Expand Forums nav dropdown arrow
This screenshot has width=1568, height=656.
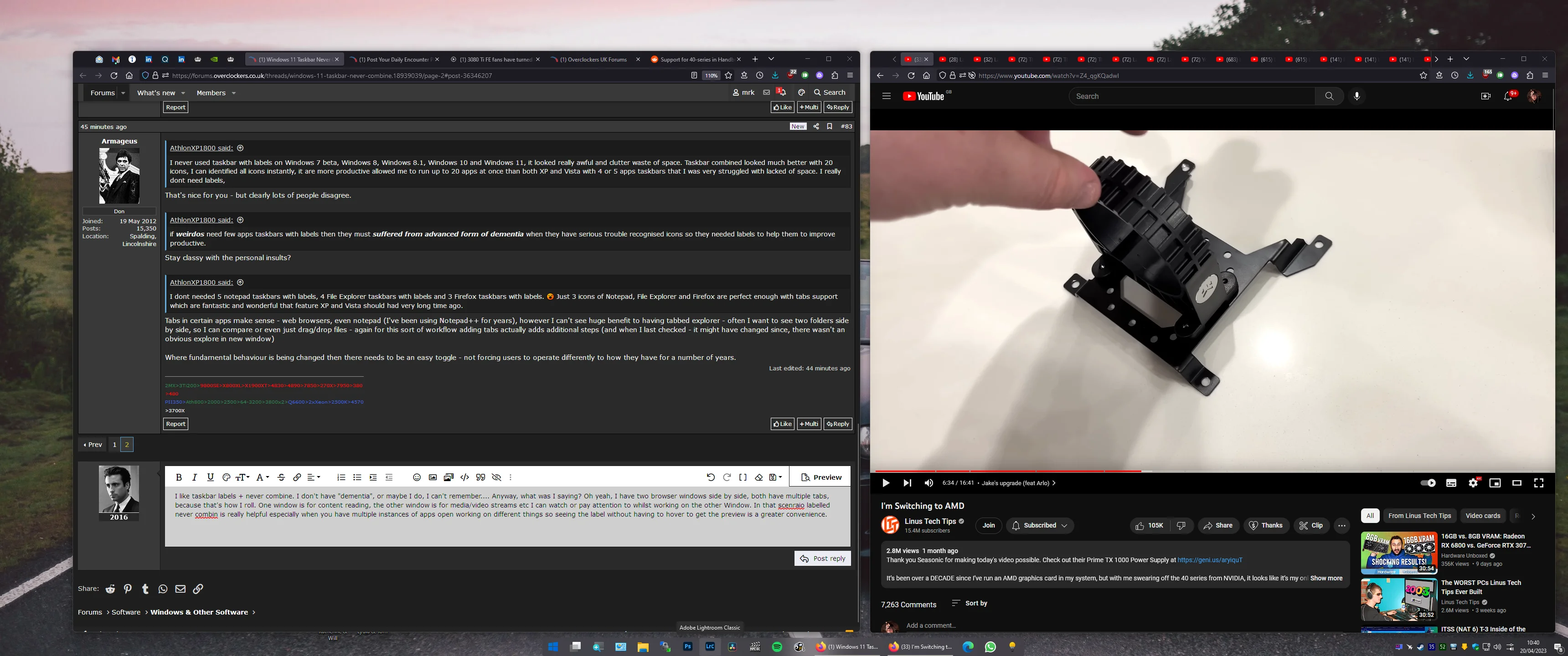pyautogui.click(x=123, y=93)
